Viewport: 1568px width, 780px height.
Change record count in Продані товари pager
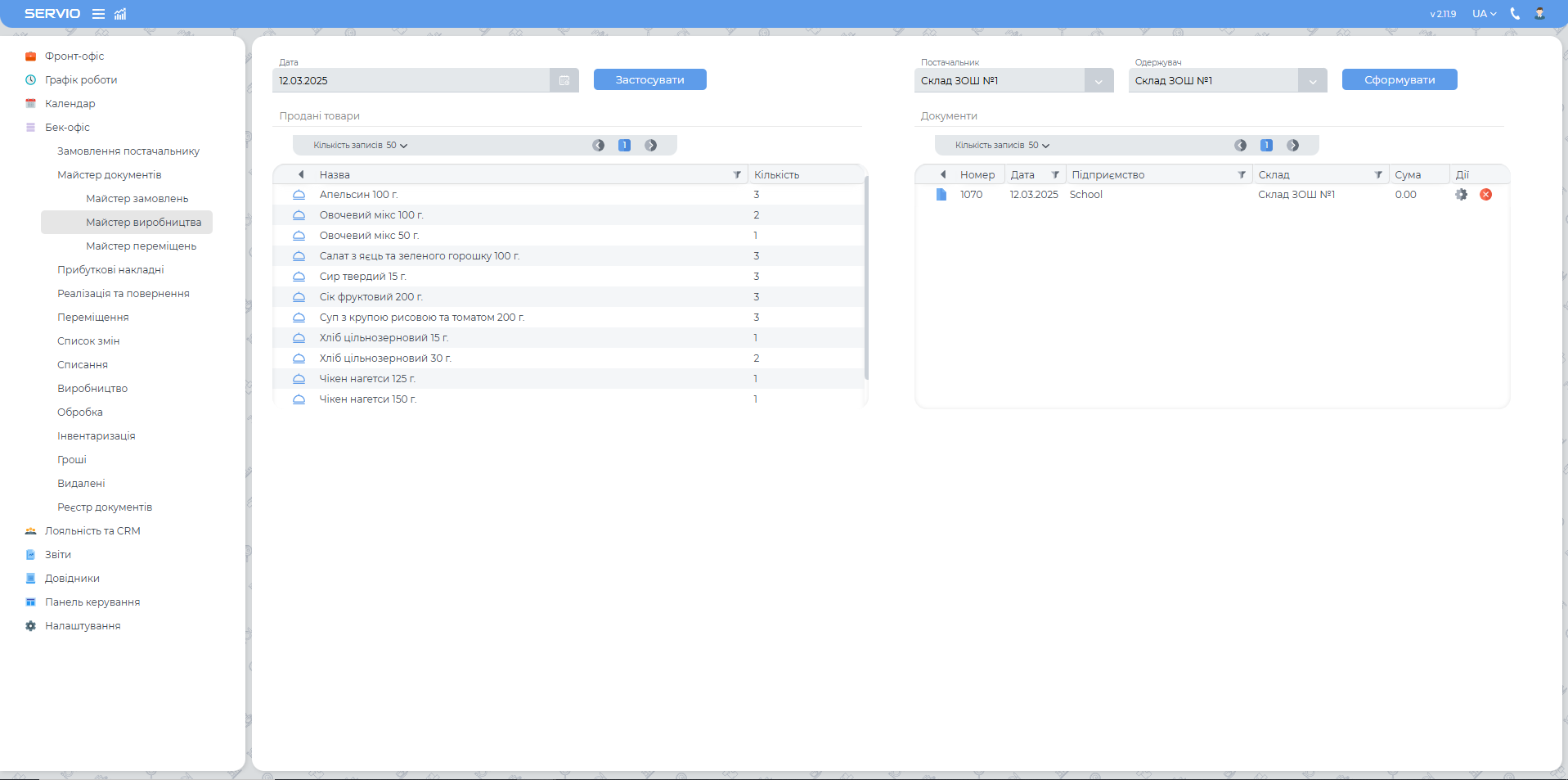point(361,146)
